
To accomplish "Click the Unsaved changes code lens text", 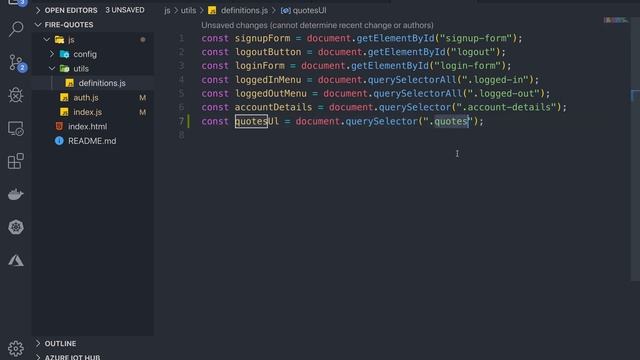I will point(317,25).
